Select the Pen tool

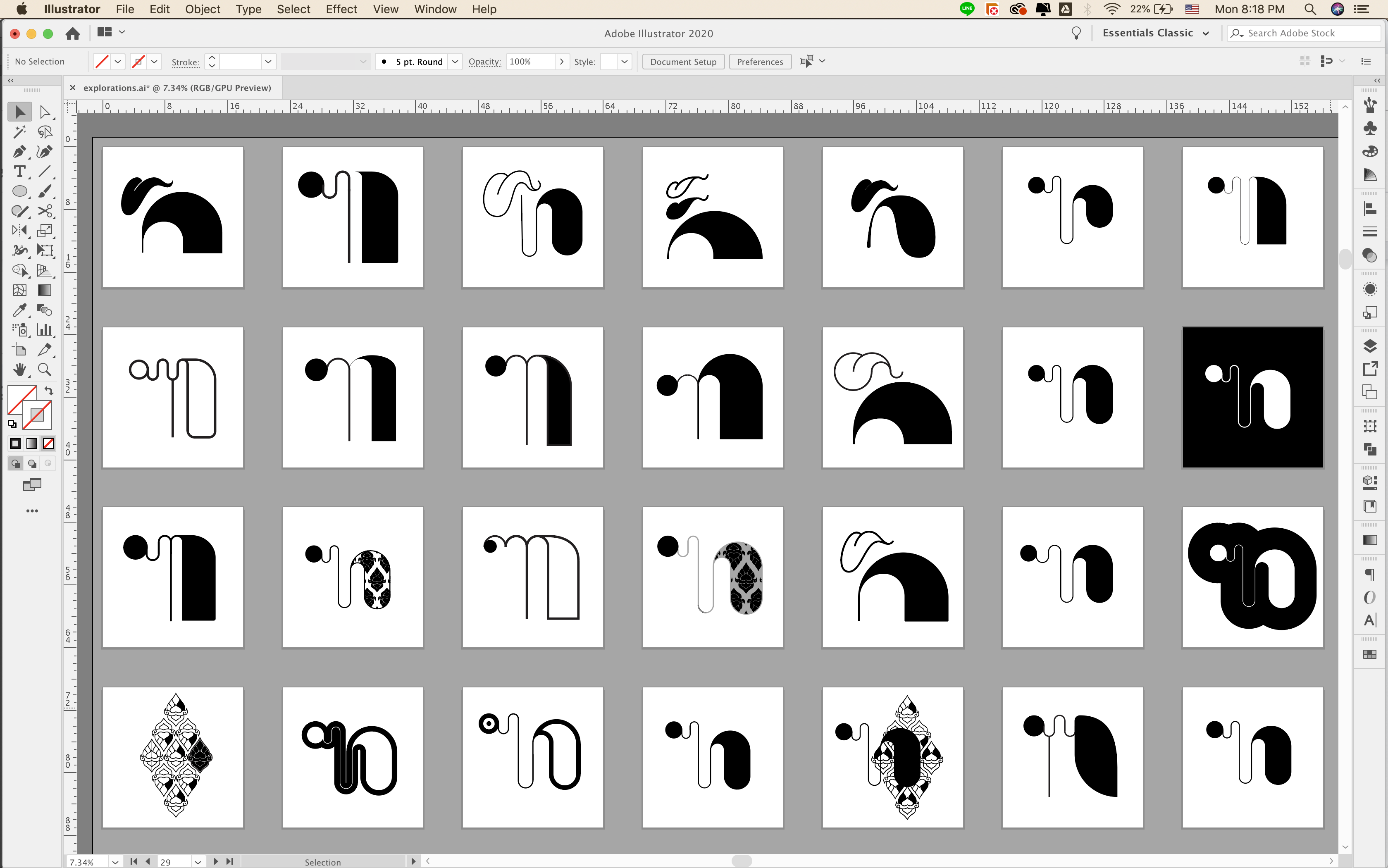point(19,152)
